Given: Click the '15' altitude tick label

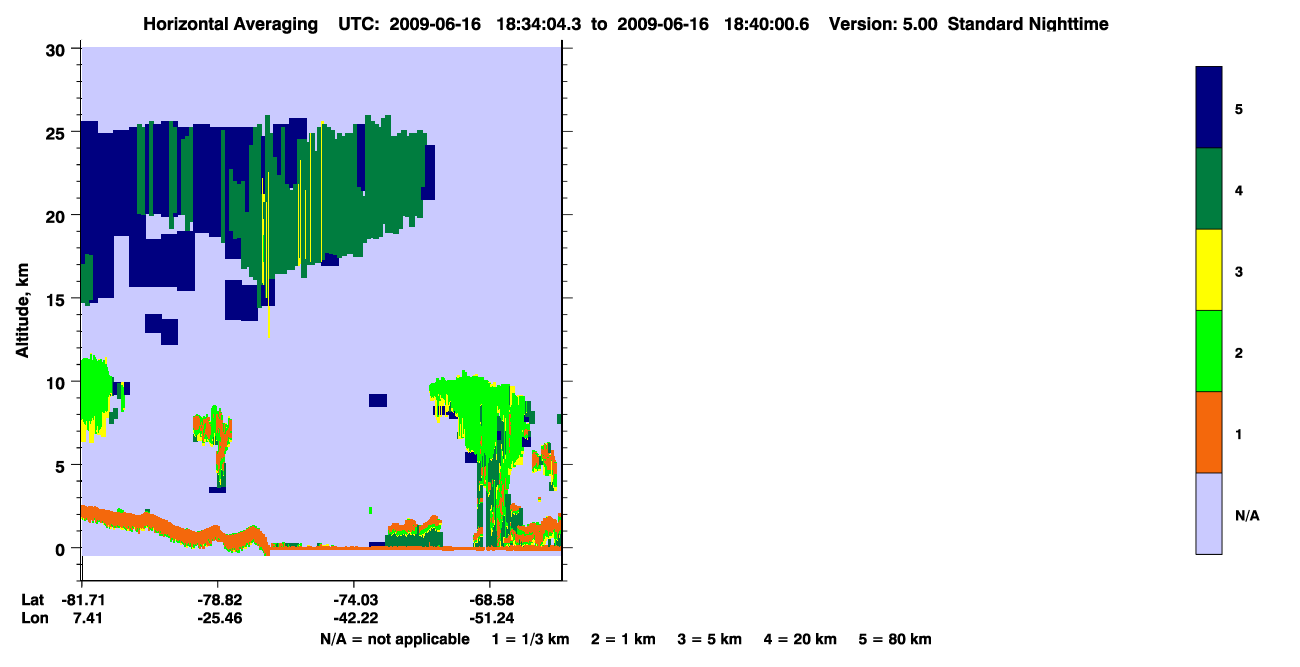Looking at the screenshot, I should point(57,299).
